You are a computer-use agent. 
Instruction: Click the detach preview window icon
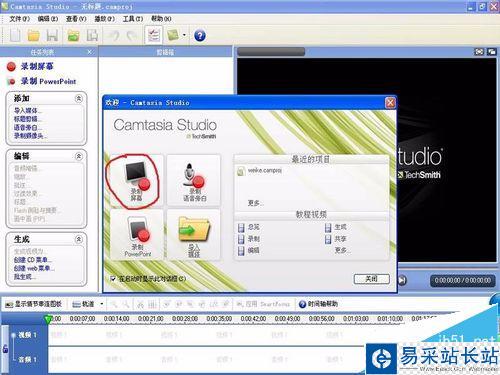pyautogui.click(x=491, y=52)
